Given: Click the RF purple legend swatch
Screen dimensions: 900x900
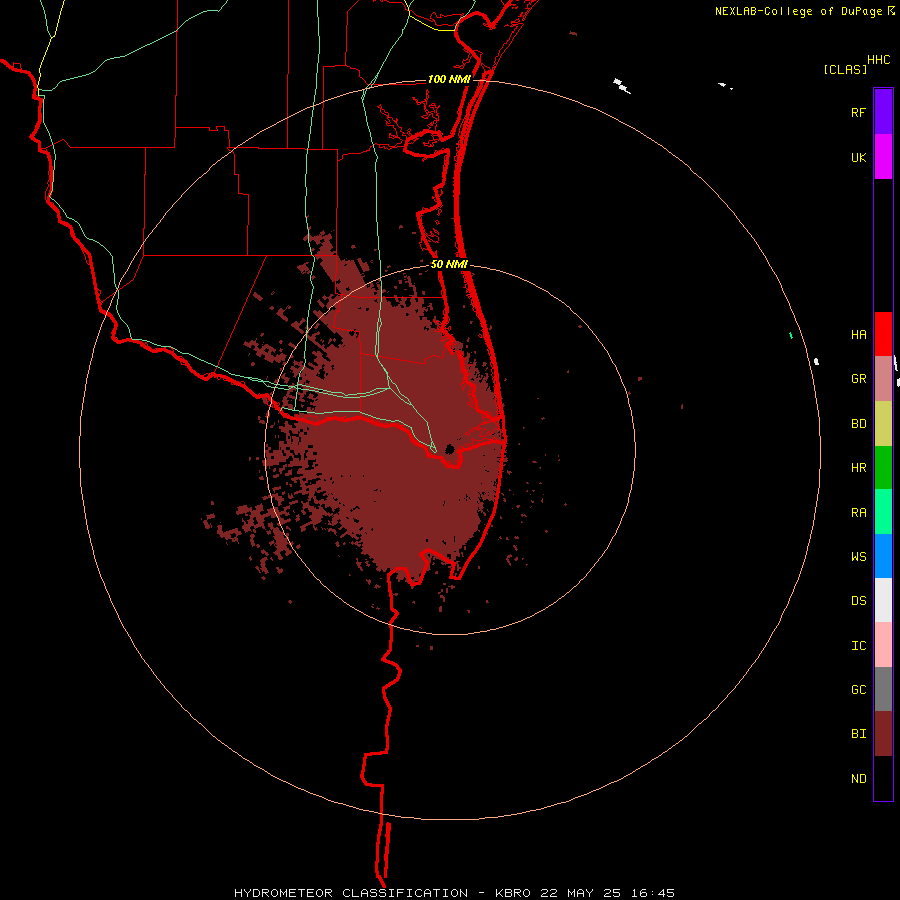Looking at the screenshot, I should click(883, 112).
